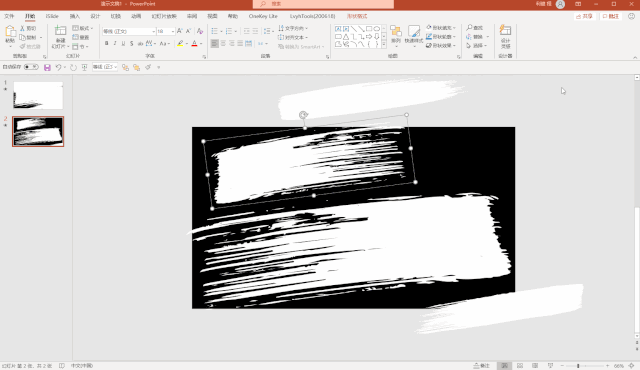Screen dimensions: 640x370
Task: Click the Paste clipboard icon
Action: (10, 32)
